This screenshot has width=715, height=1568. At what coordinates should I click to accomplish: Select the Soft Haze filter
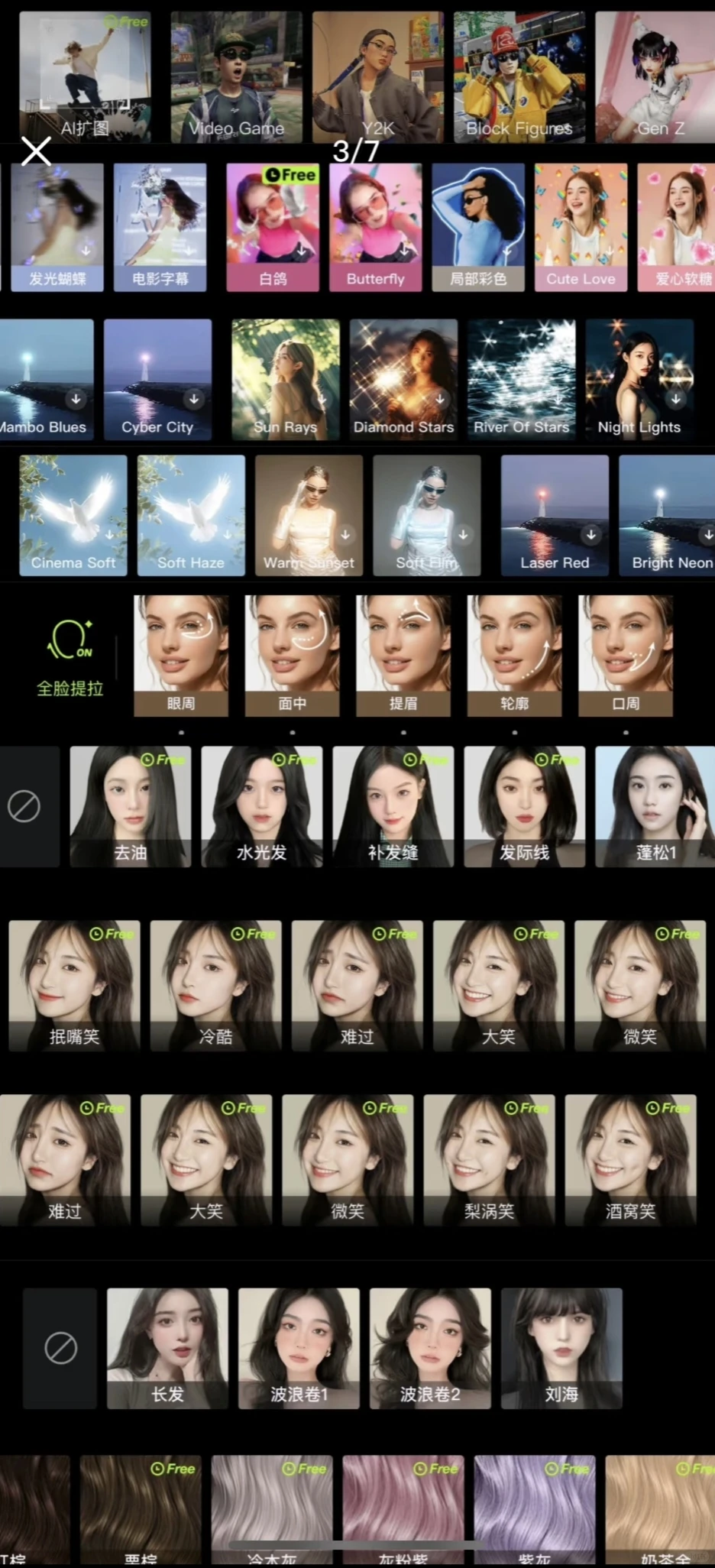[191, 515]
